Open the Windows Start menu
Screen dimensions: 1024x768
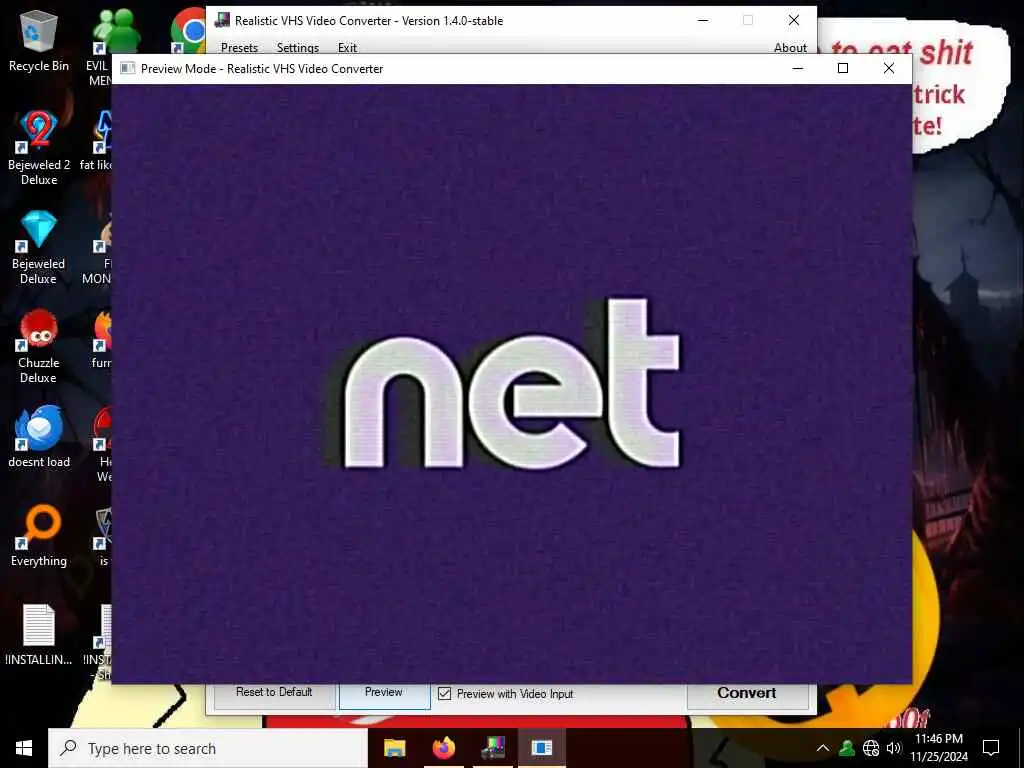point(24,748)
